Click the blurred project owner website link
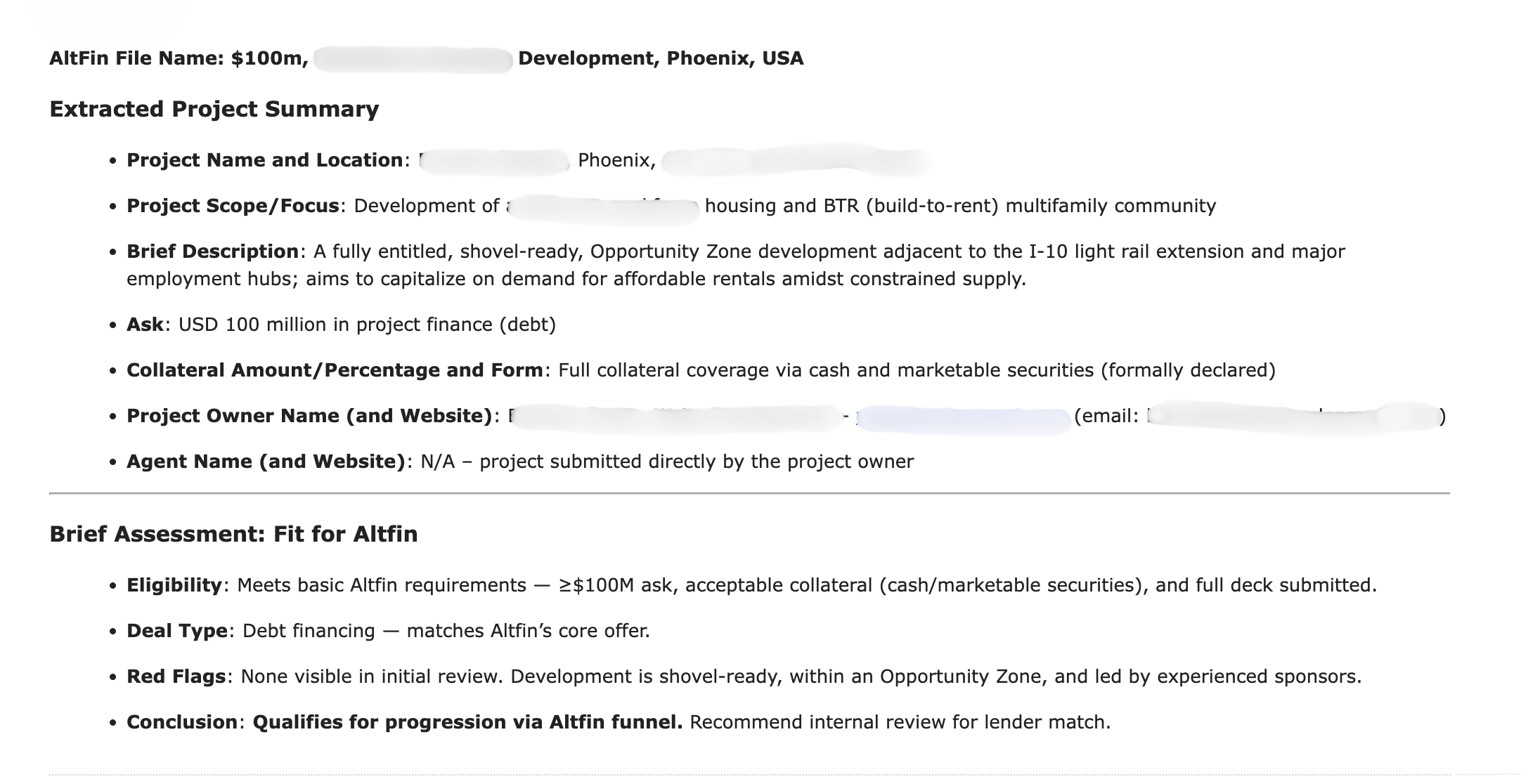The width and height of the screenshot is (1521, 784). pos(963,419)
